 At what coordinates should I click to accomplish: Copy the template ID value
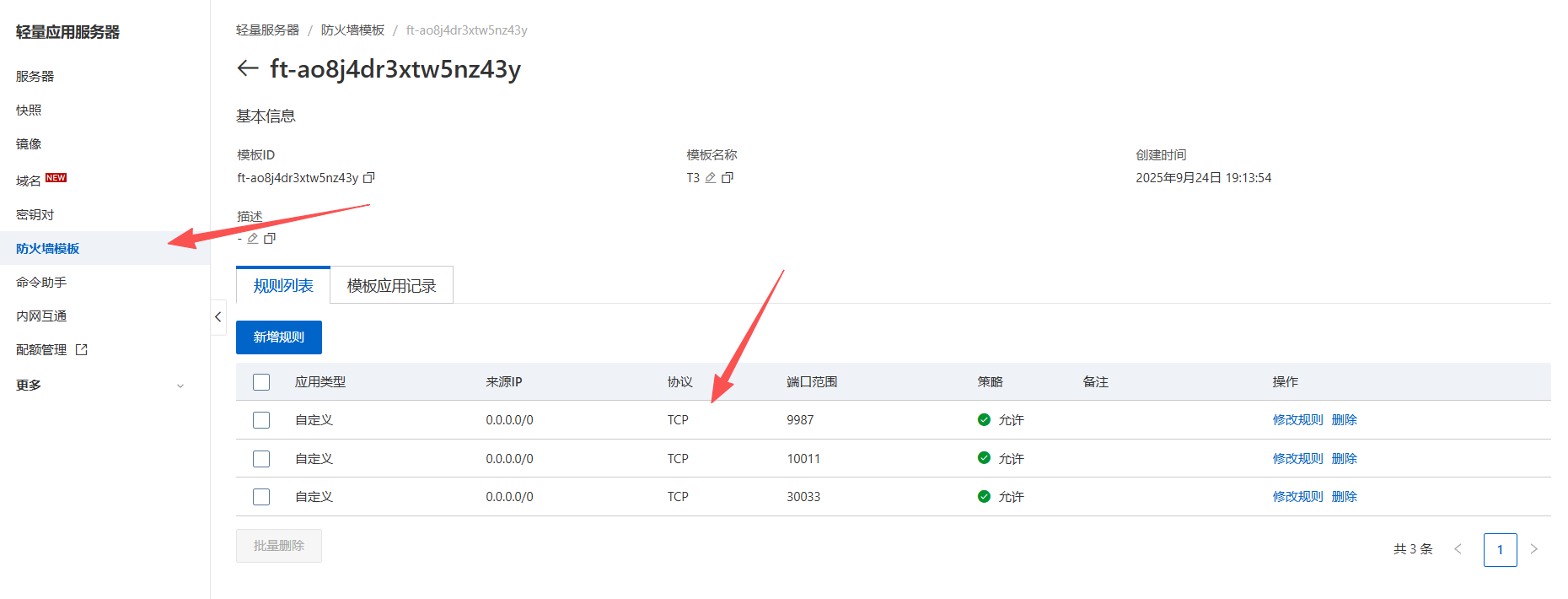click(368, 178)
